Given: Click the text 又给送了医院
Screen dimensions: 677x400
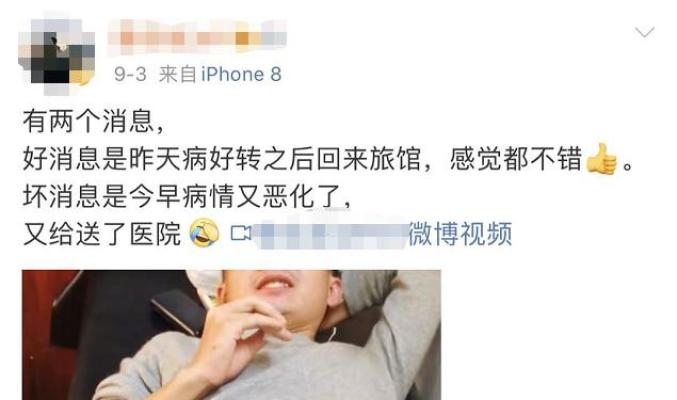Looking at the screenshot, I should coord(102,234).
